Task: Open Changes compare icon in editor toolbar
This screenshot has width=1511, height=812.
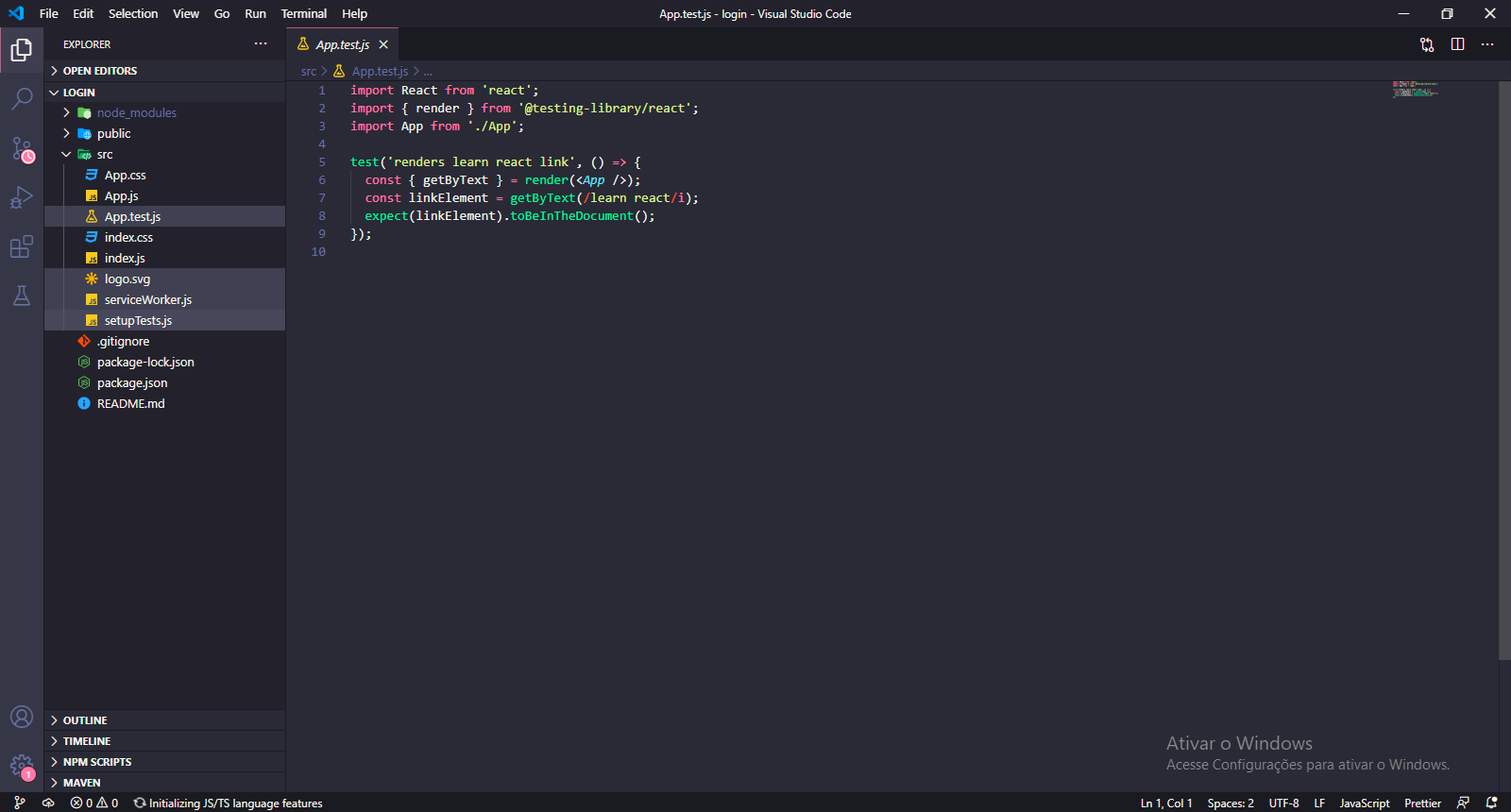Action: (x=1427, y=44)
